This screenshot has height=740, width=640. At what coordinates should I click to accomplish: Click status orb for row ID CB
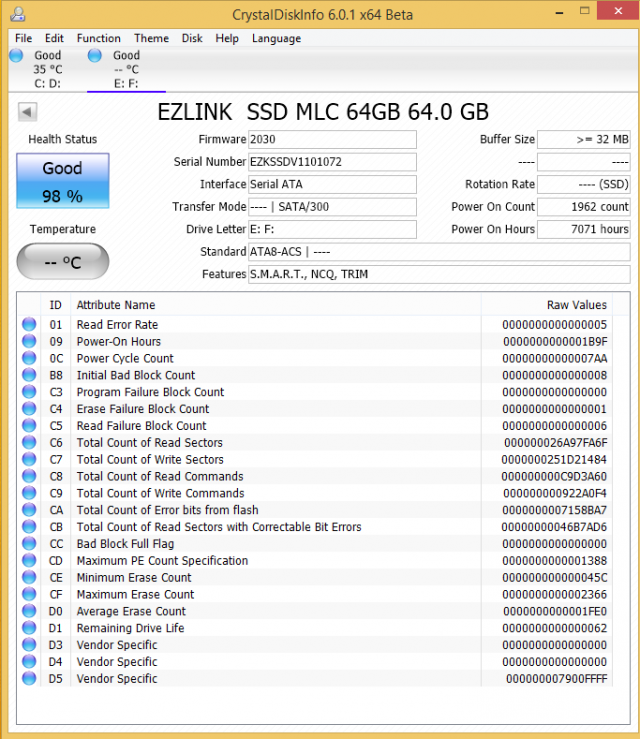point(29,527)
